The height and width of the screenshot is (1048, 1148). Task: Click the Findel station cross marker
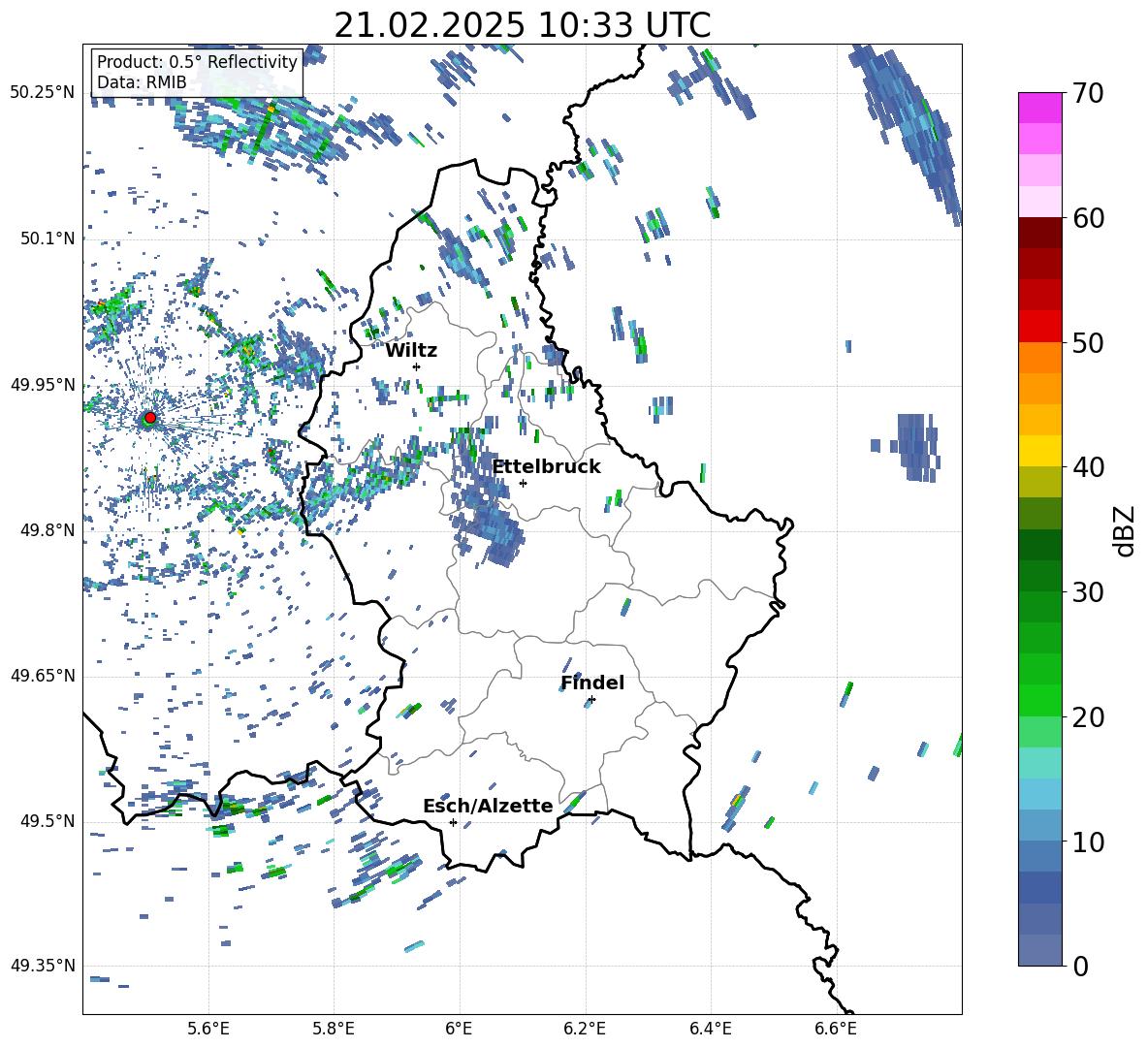(x=591, y=700)
